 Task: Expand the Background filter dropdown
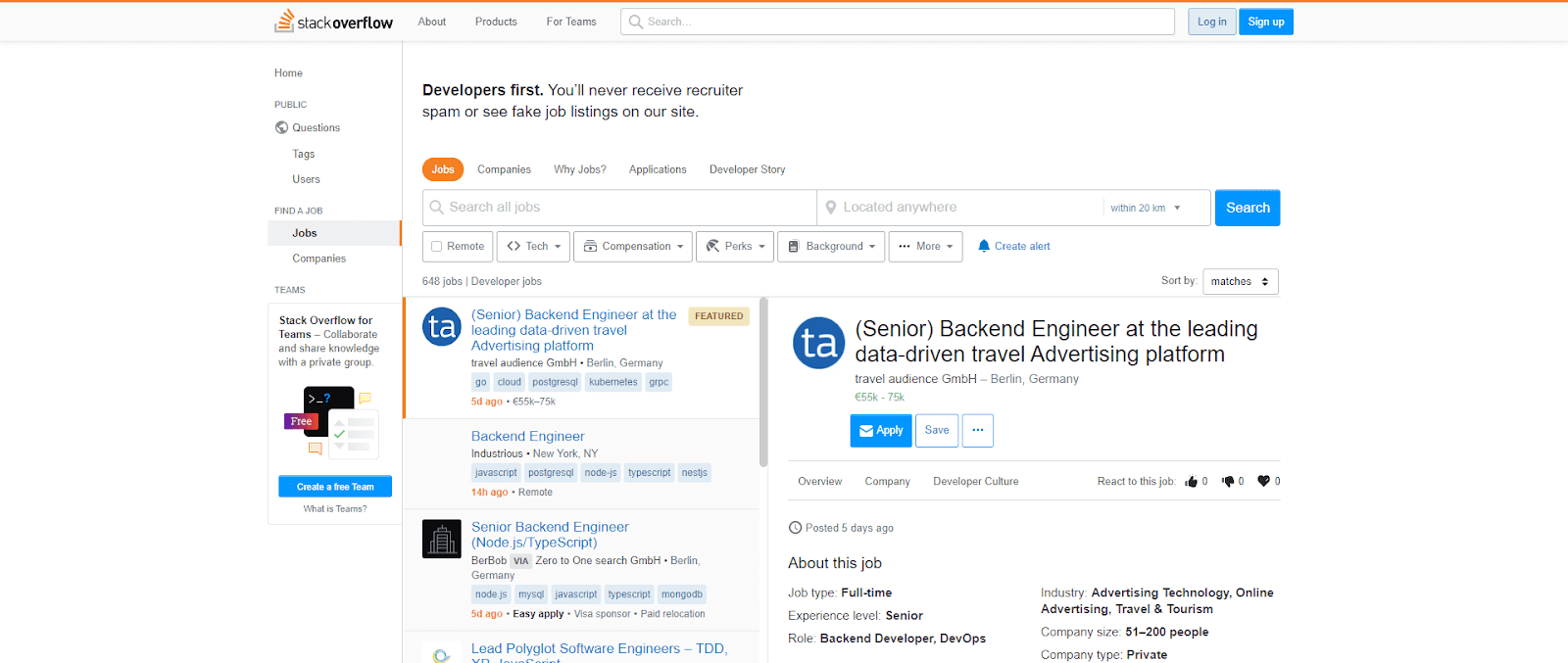click(x=831, y=247)
